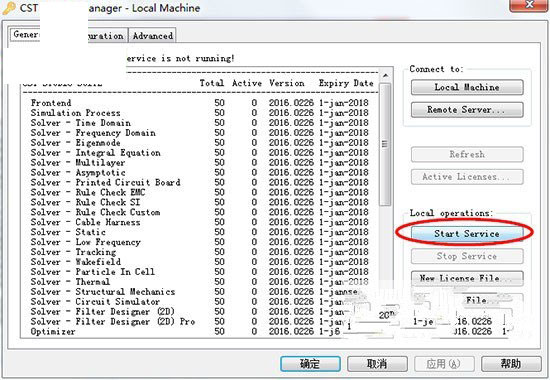Select the Simulation Process row
The height and width of the screenshot is (380, 550).
click(x=199, y=113)
